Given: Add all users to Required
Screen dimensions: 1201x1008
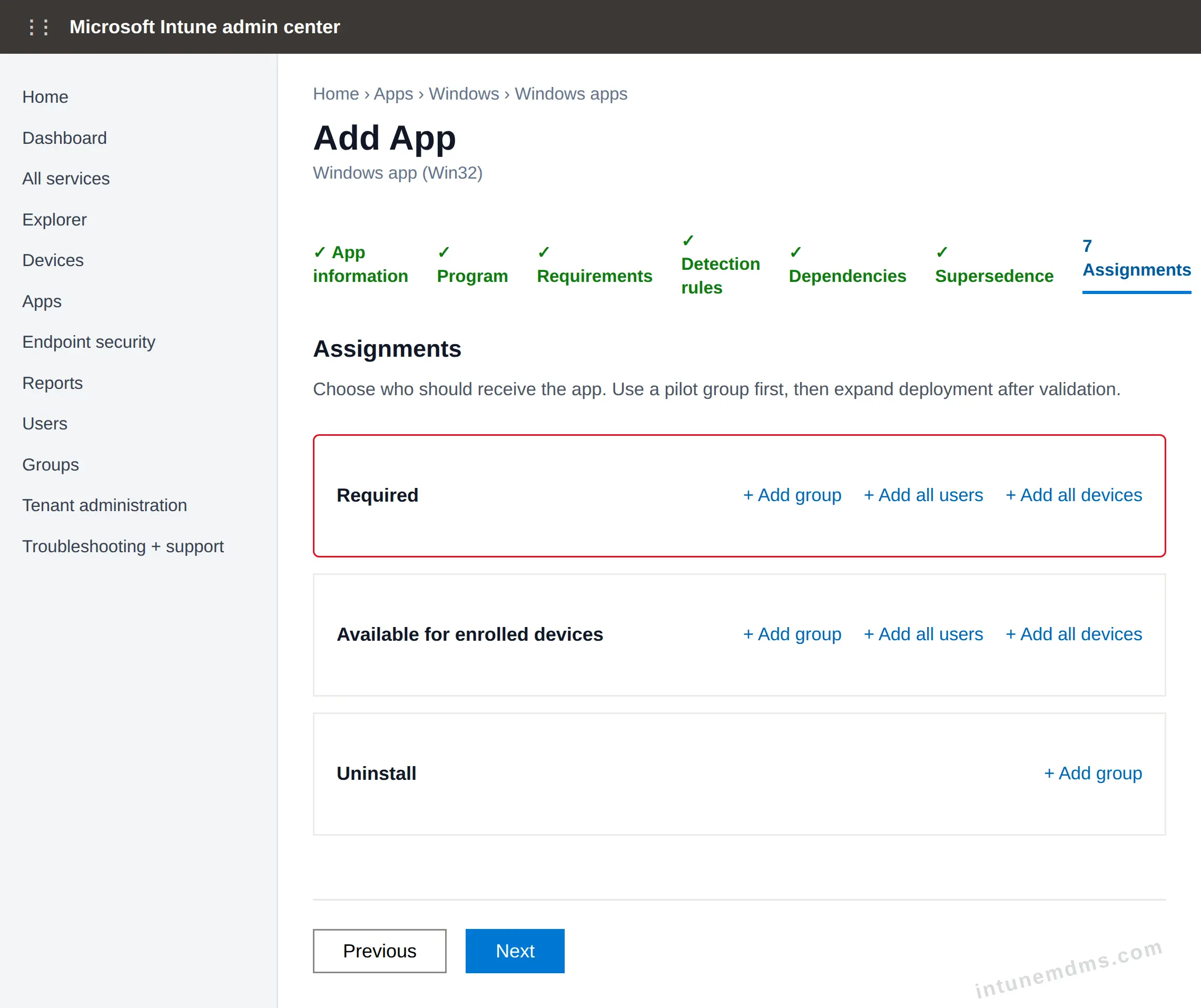Looking at the screenshot, I should (x=922, y=495).
